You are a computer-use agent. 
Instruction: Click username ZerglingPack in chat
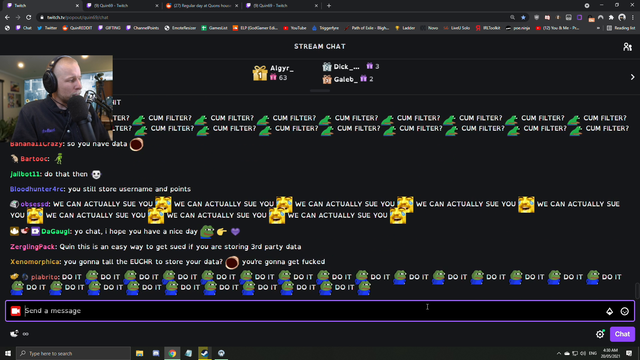click(33, 247)
